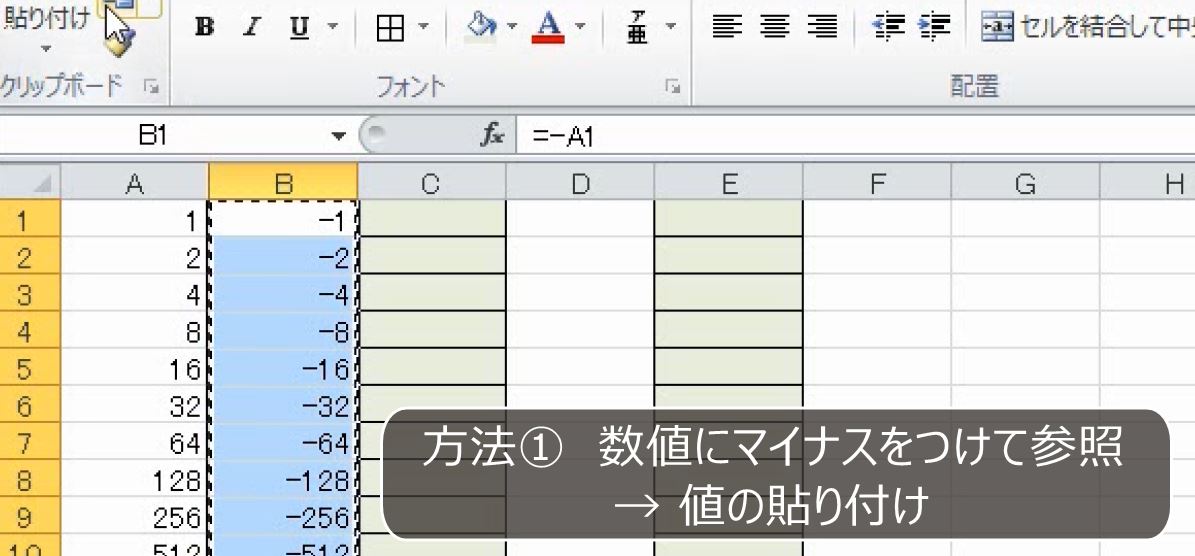Click cell A5 containing 16
The width and height of the screenshot is (1195, 556).
point(134,369)
